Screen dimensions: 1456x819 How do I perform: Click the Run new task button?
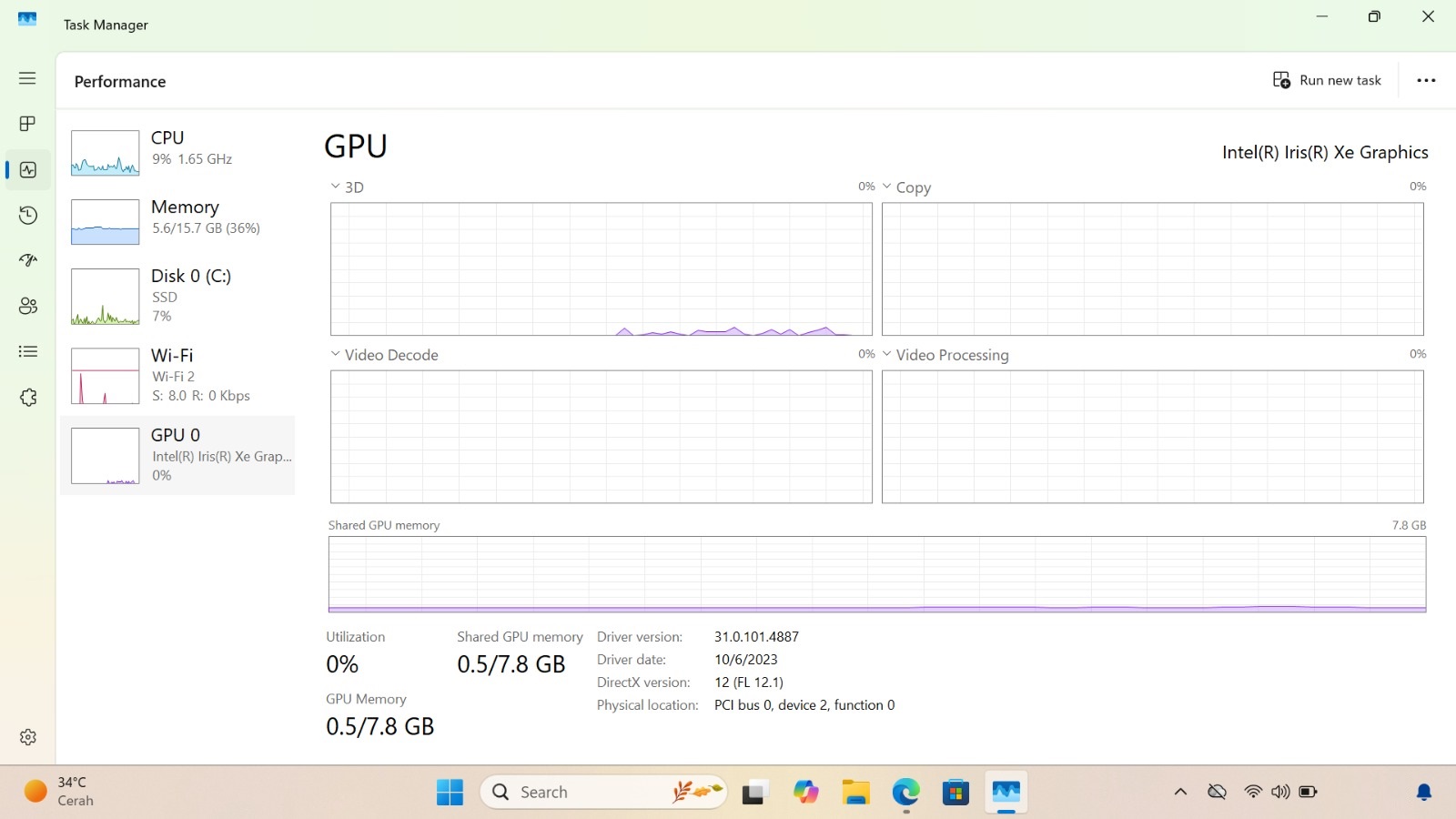[x=1327, y=80]
